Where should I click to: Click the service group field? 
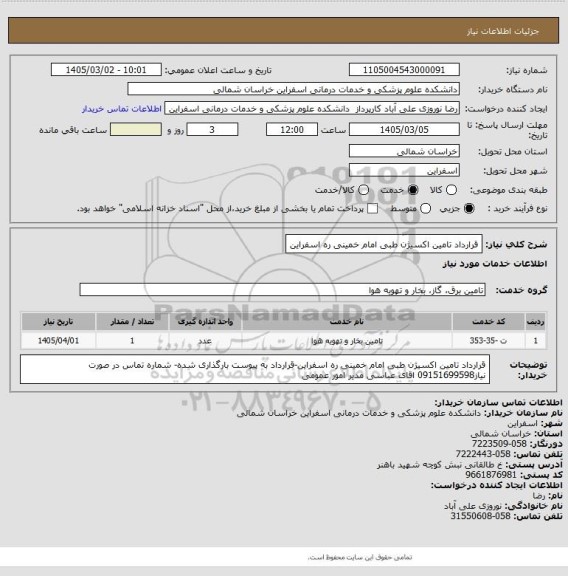pos(283,290)
